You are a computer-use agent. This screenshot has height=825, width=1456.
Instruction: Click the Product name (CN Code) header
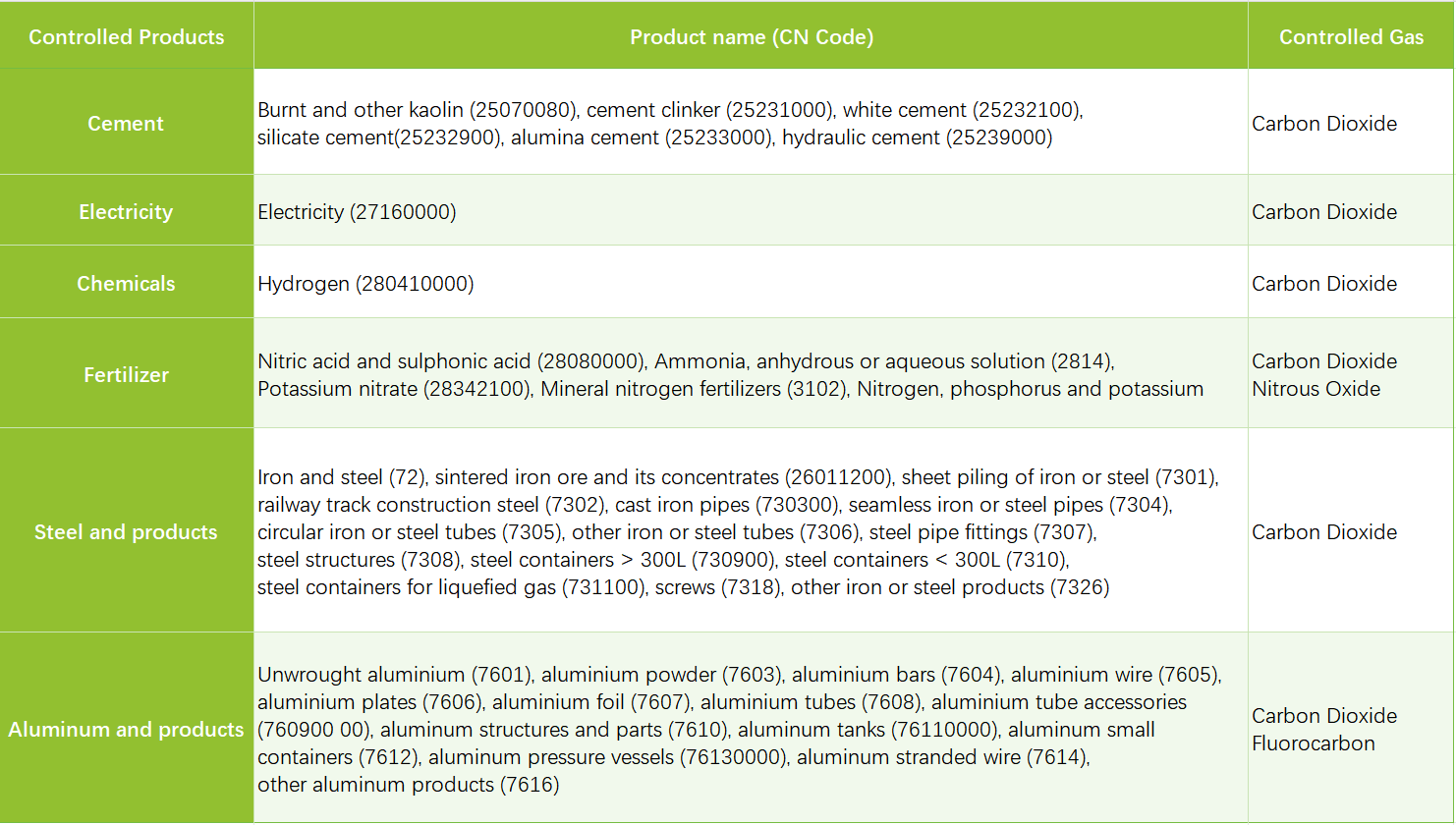(x=751, y=37)
